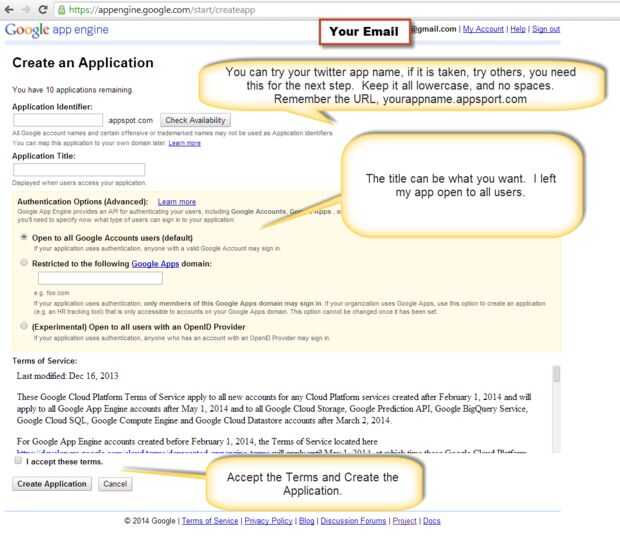Open My Account link
The width and height of the screenshot is (620, 551).
483,29
